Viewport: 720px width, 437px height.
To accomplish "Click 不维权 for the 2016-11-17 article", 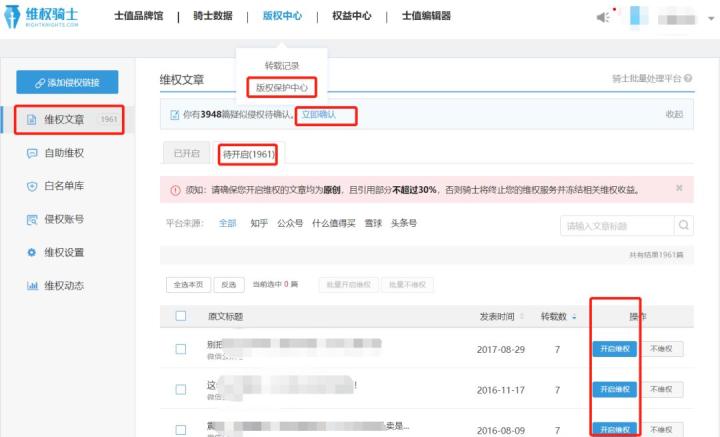I will click(x=661, y=389).
